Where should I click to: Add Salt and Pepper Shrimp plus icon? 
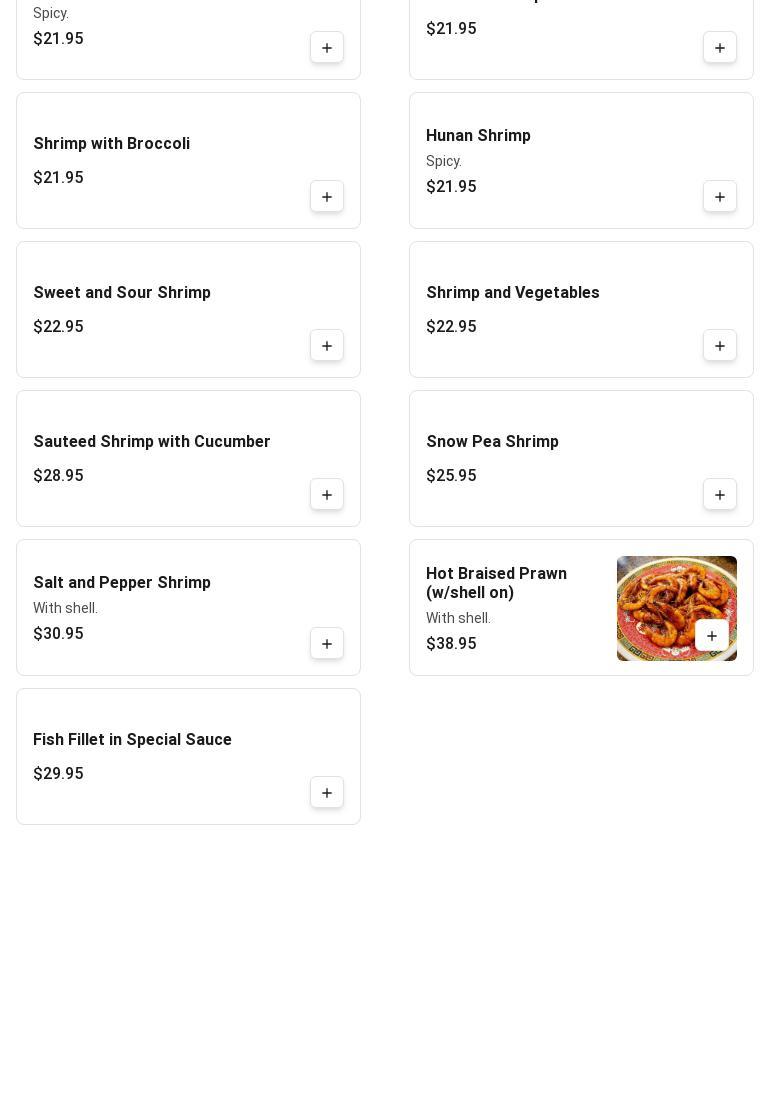(x=327, y=644)
